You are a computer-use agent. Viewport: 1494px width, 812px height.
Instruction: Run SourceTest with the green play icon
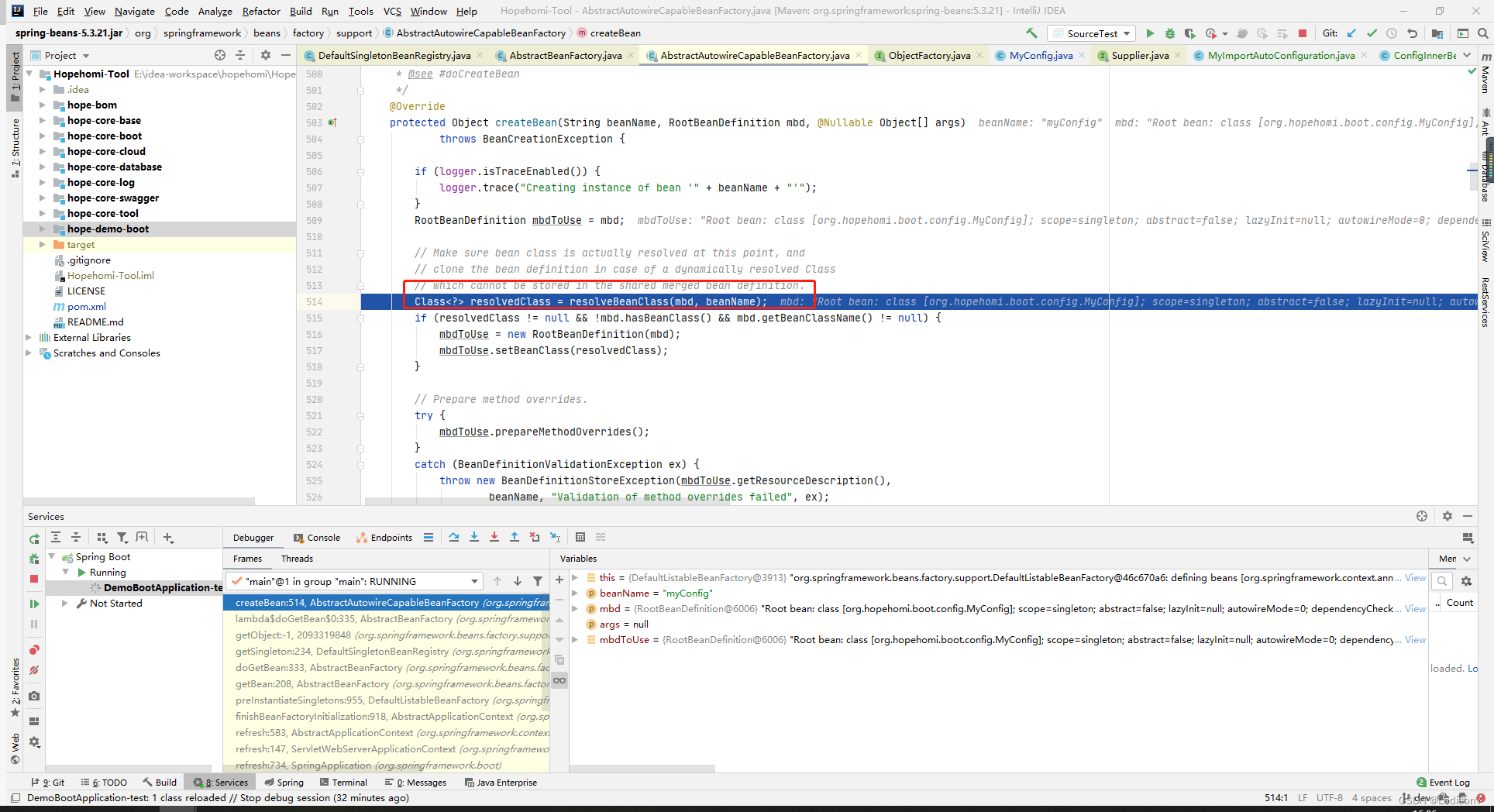click(1150, 33)
